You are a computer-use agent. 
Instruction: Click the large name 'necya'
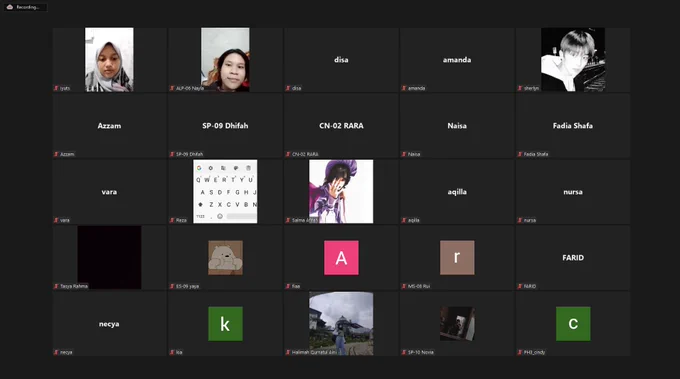[109, 324]
